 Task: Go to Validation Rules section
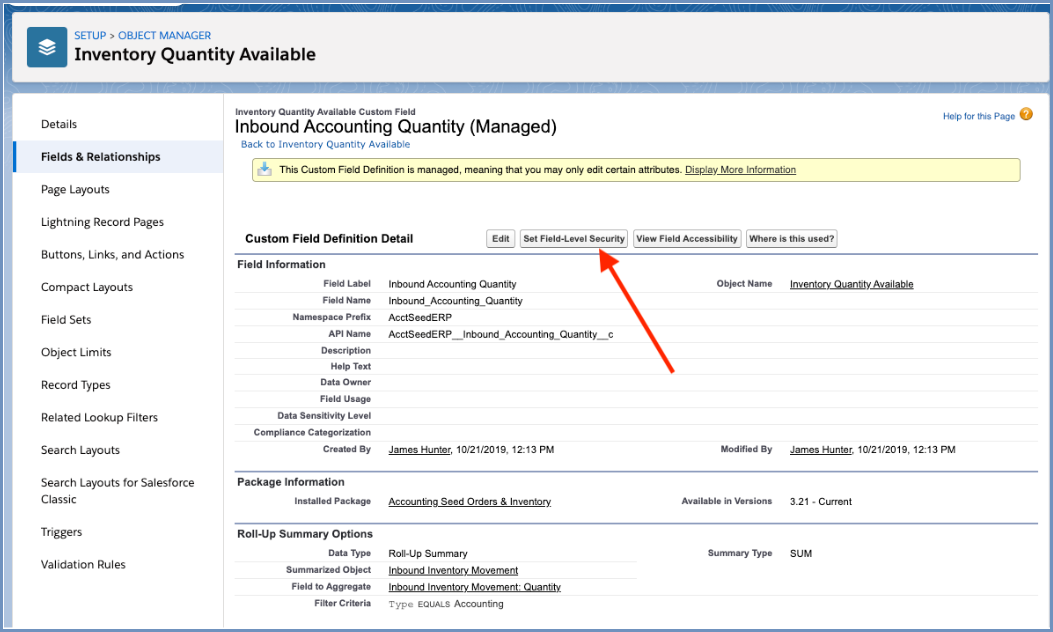coord(83,564)
